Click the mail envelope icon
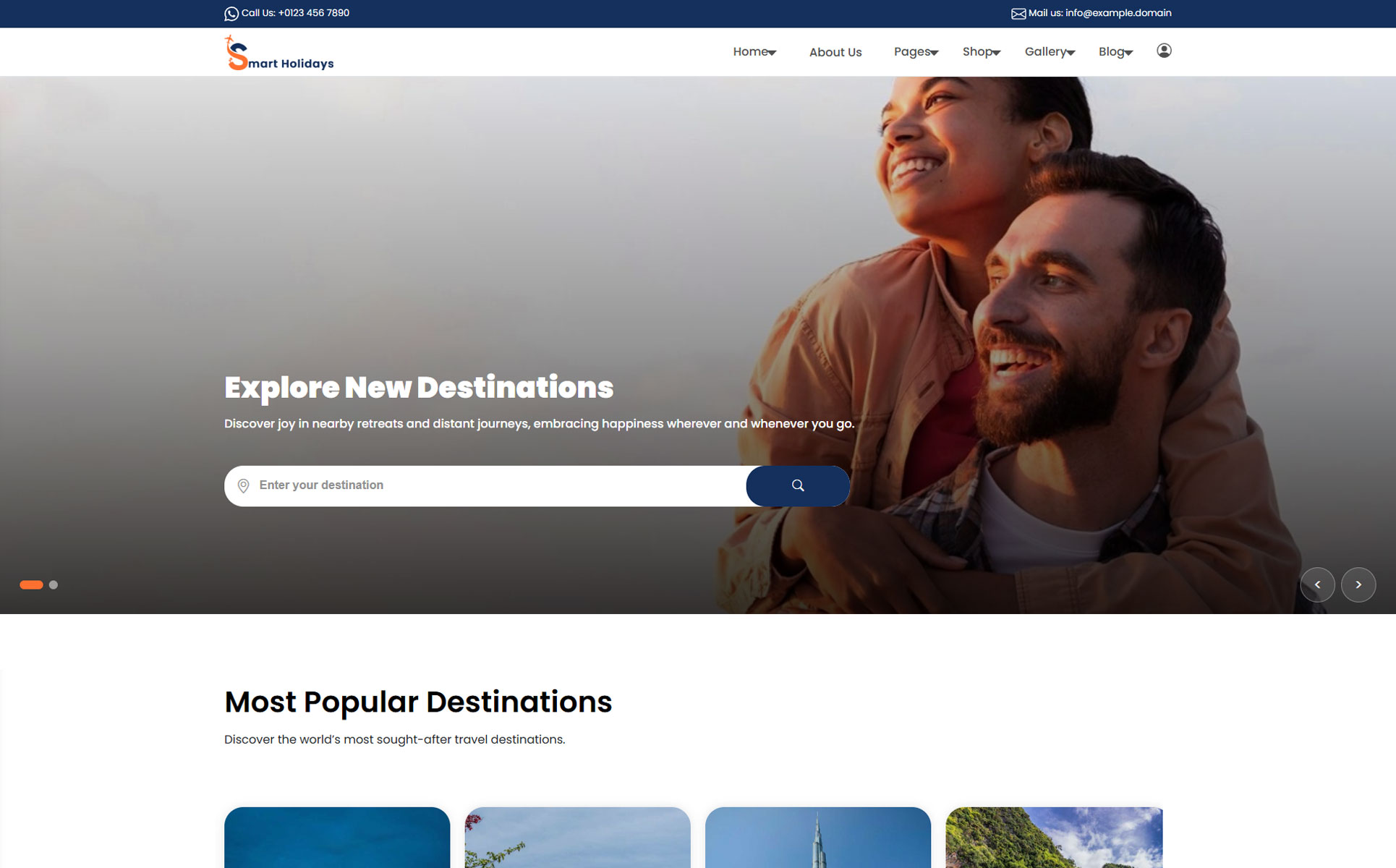The width and height of the screenshot is (1396, 868). (1018, 14)
